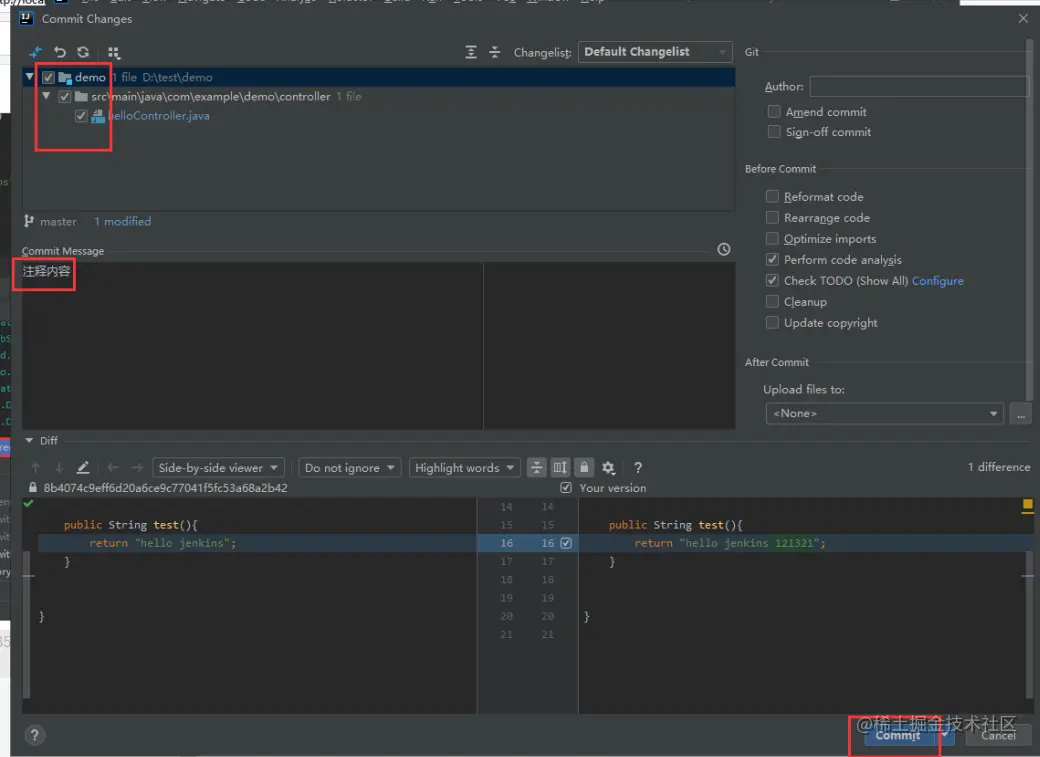The image size is (1040, 757).
Task: Enable Amend commit checkbox
Action: (773, 111)
